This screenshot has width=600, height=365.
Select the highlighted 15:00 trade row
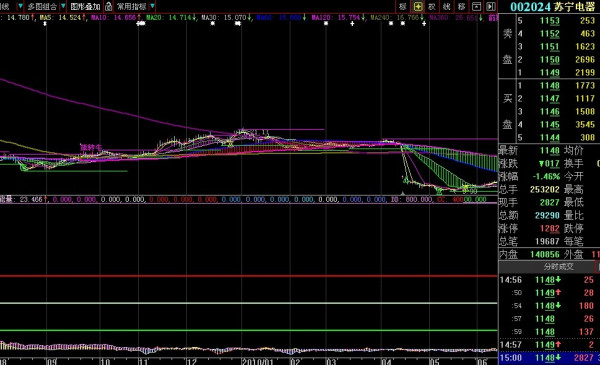click(549, 358)
